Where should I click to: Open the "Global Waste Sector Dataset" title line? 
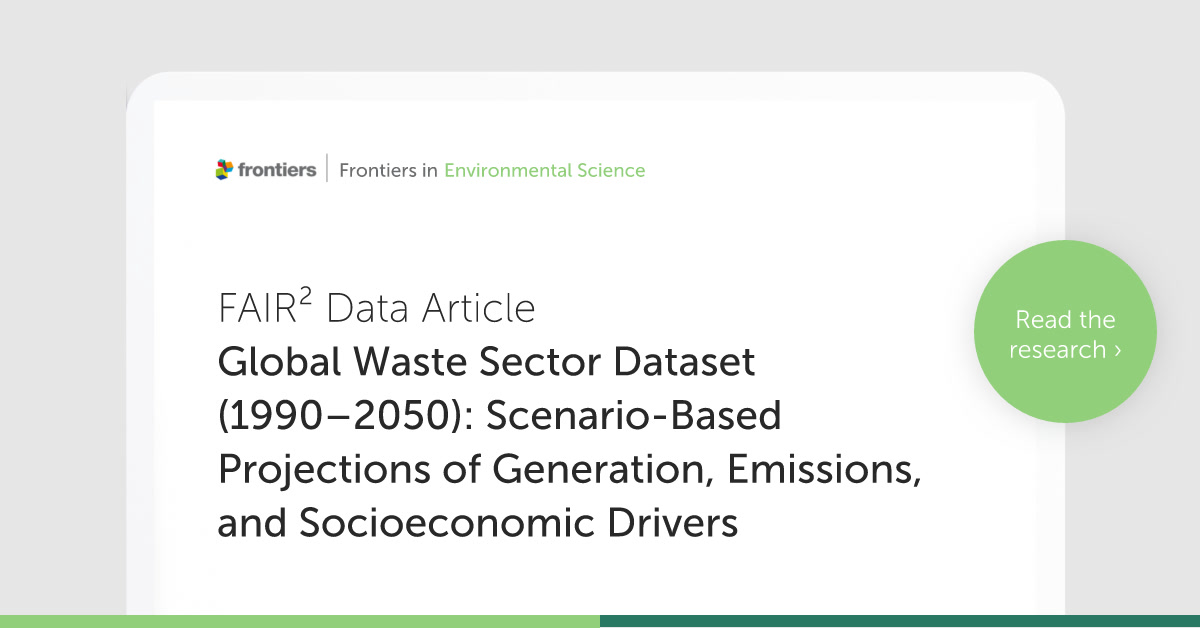coord(486,362)
